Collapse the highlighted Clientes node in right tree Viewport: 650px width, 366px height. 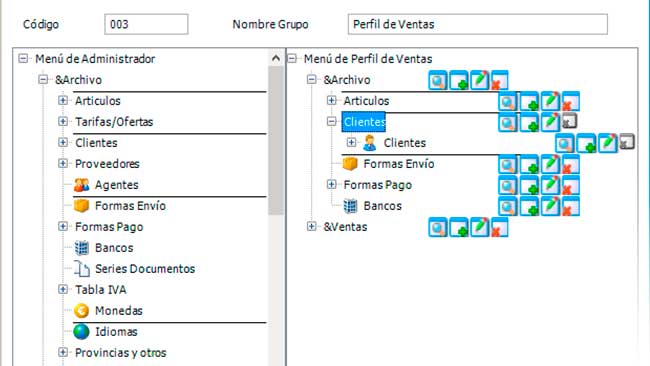(332, 121)
